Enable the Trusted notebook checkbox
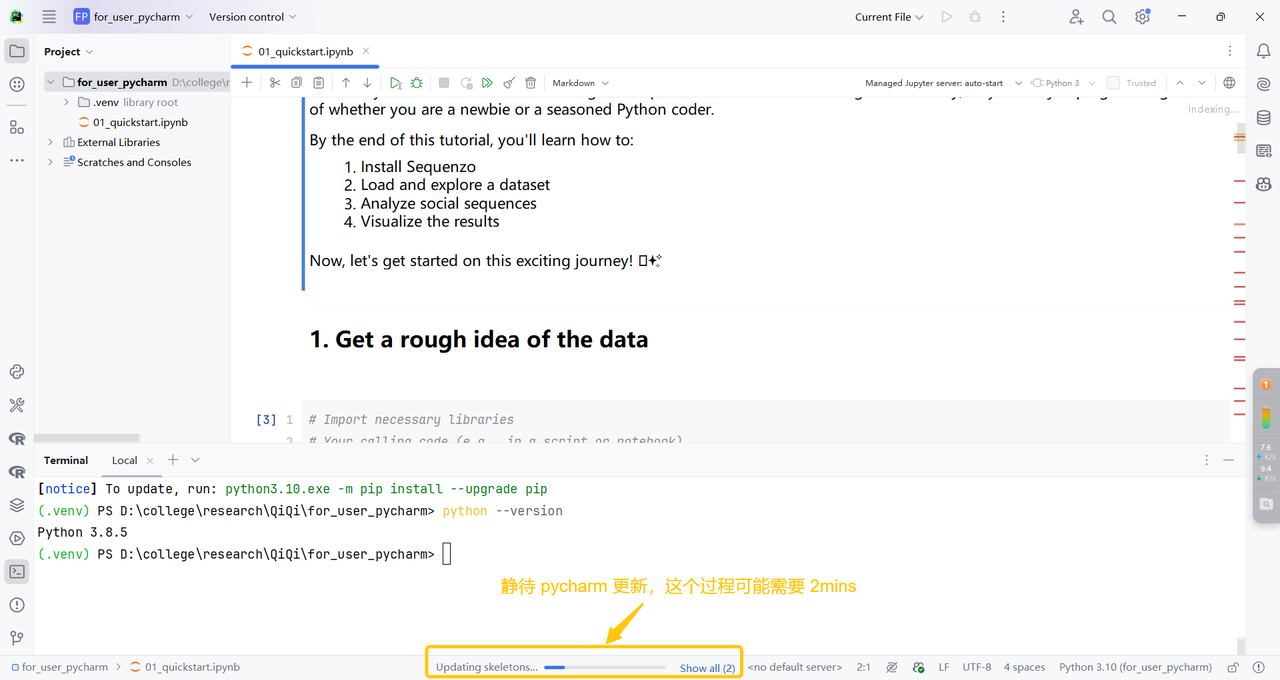The width and height of the screenshot is (1280, 680). pos(1113,83)
